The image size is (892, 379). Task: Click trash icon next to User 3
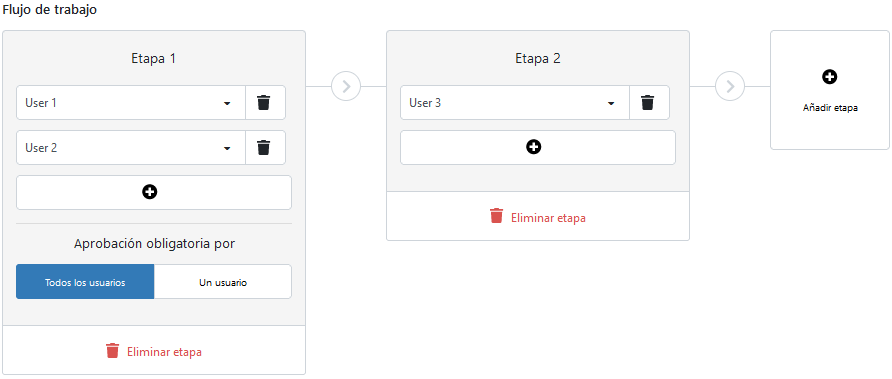649,103
